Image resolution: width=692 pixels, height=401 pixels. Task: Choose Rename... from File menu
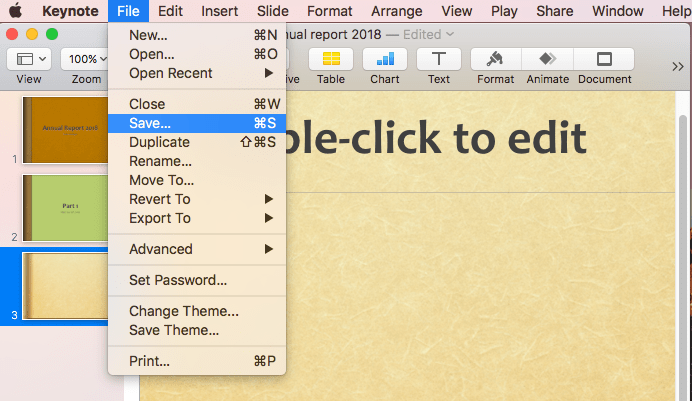coord(197,161)
